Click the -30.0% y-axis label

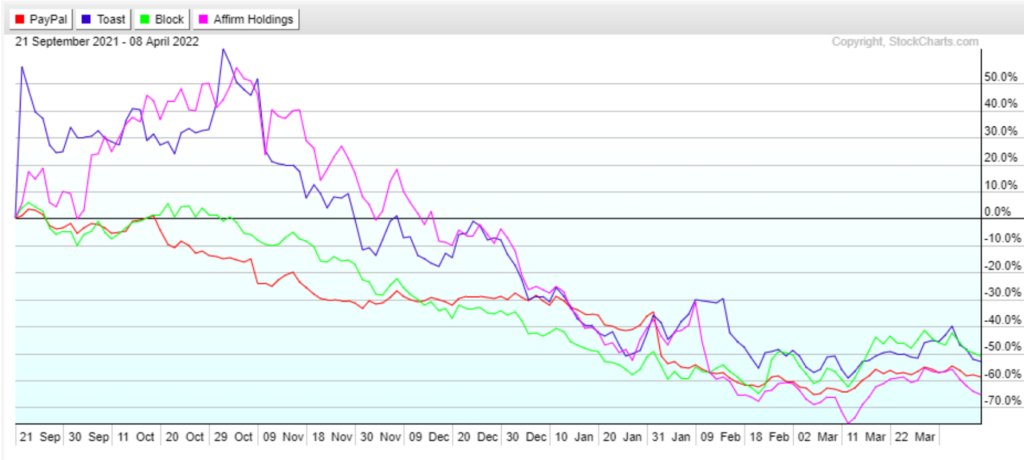point(1002,293)
